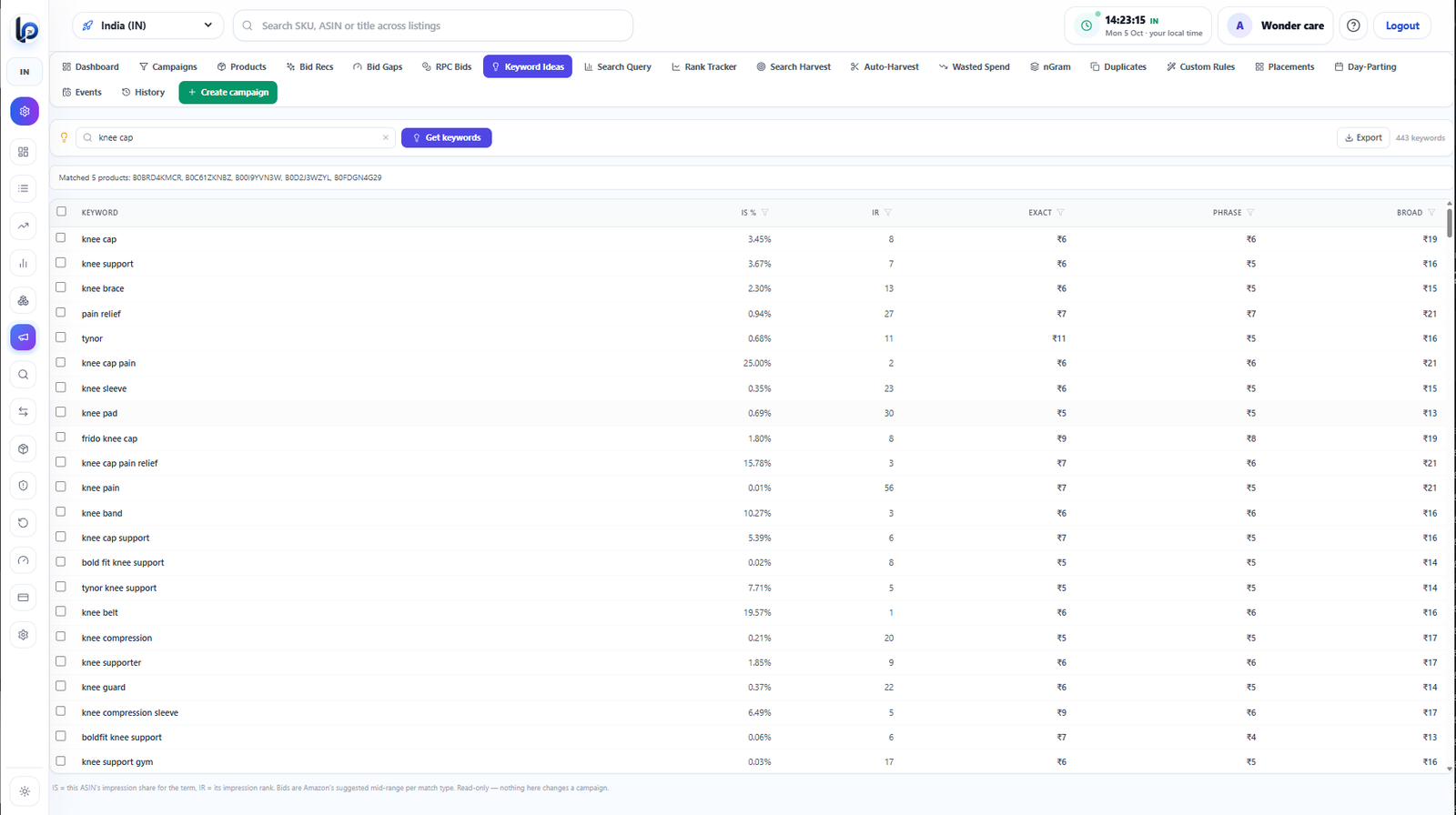Switch to the Day-Parting tab
This screenshot has width=1456, height=815.
click(x=1365, y=66)
